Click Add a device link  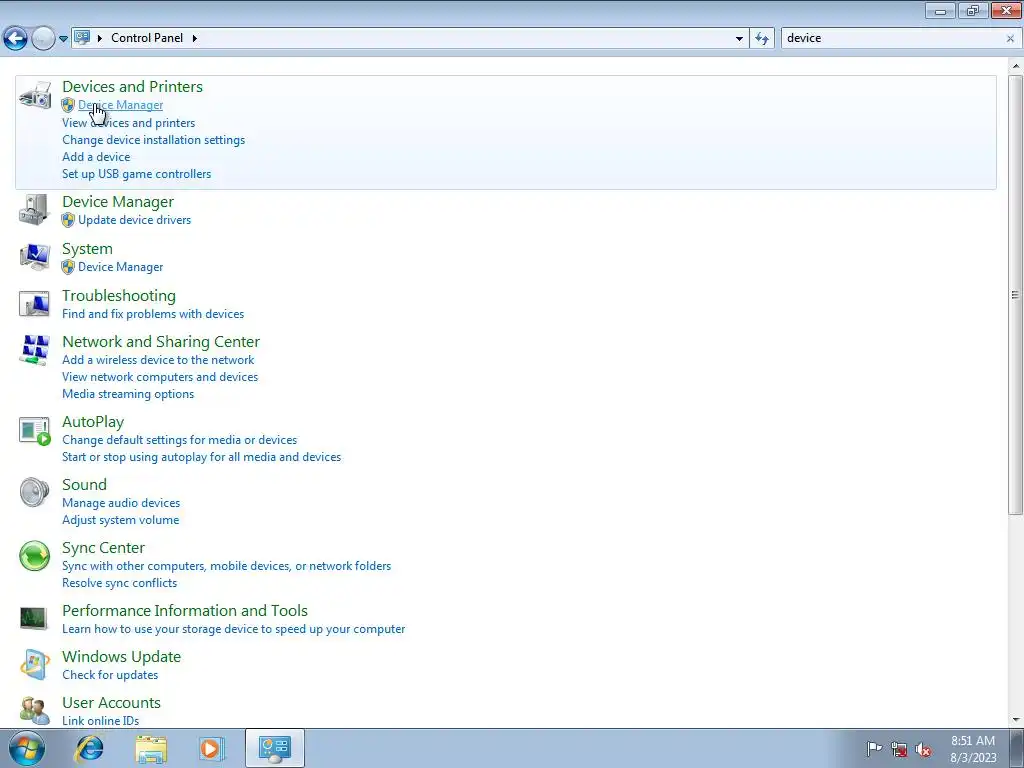96,157
